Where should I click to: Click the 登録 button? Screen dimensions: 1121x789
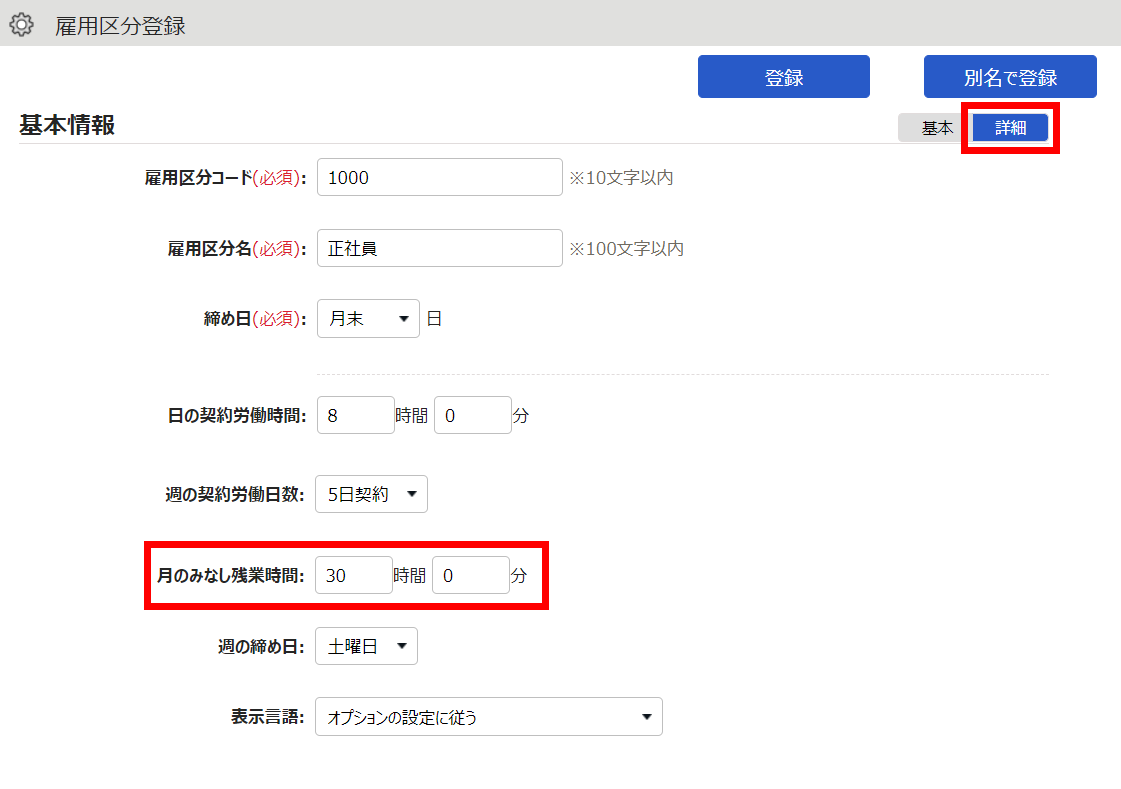784,76
